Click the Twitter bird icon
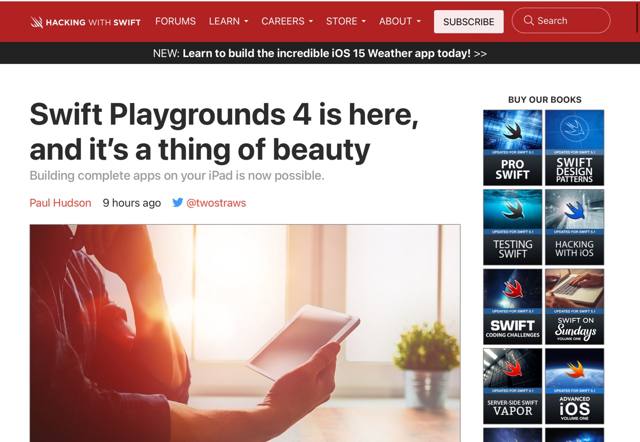Screen dimensions: 640x442 [x=177, y=203]
